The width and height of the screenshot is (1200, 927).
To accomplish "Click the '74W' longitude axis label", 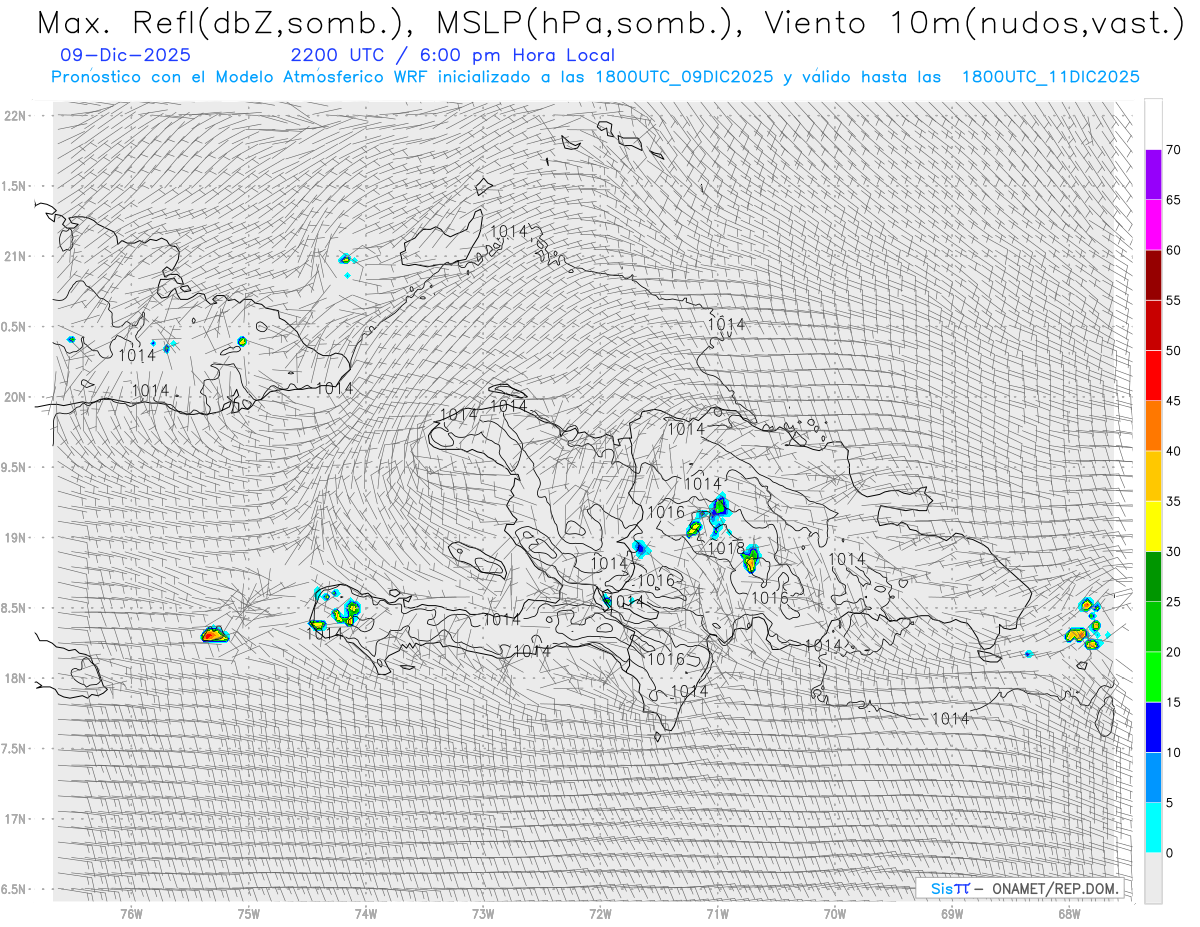I will tap(366, 913).
